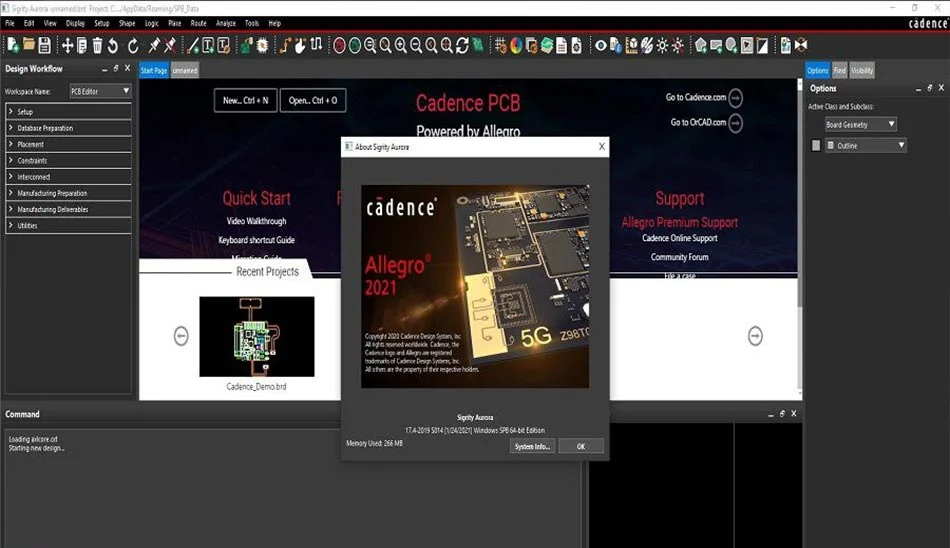Click the New.. Ctrl + N button
This screenshot has height=548, width=950.
(245, 101)
